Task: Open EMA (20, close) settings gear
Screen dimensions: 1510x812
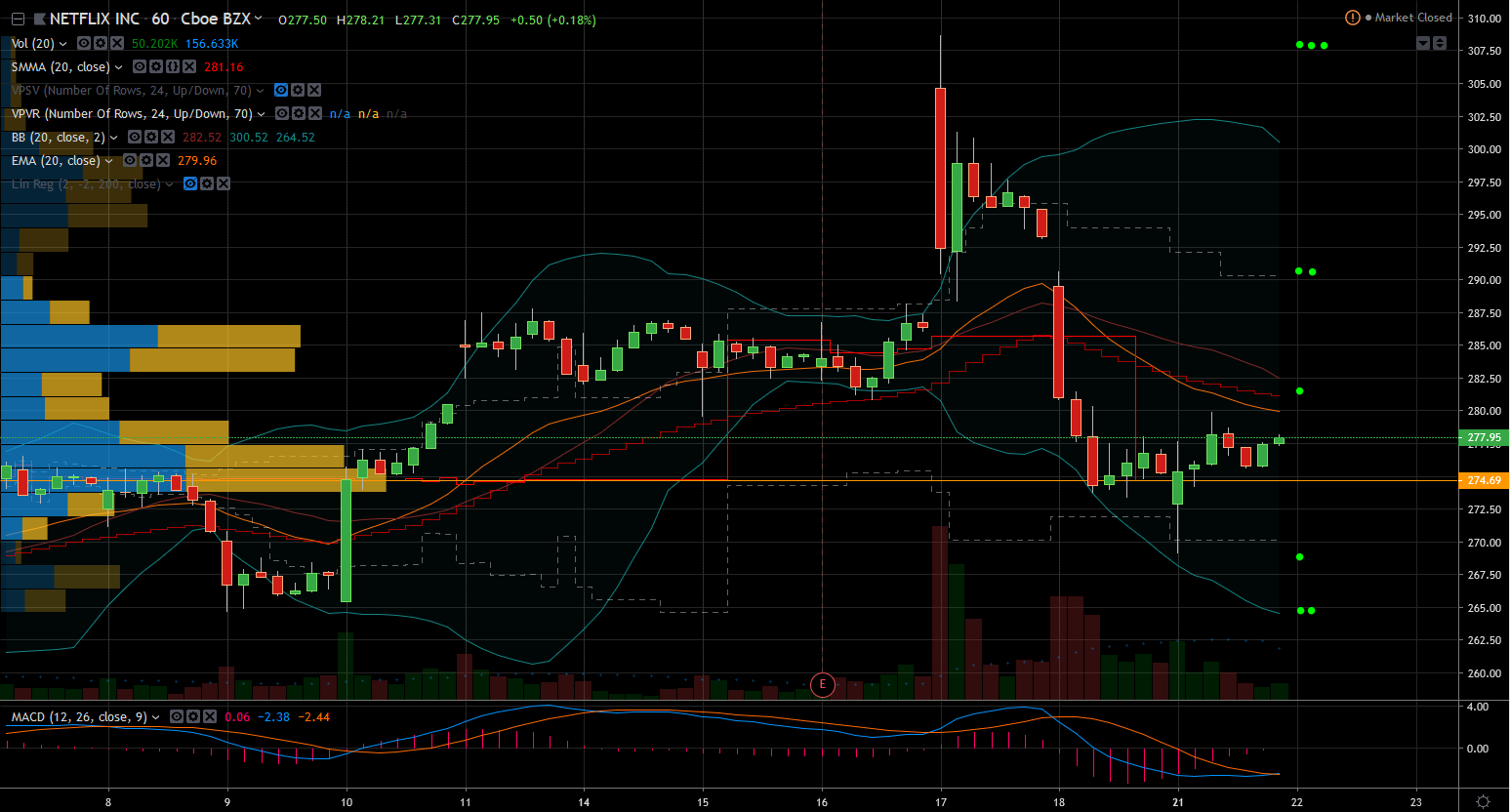Action: (x=146, y=161)
